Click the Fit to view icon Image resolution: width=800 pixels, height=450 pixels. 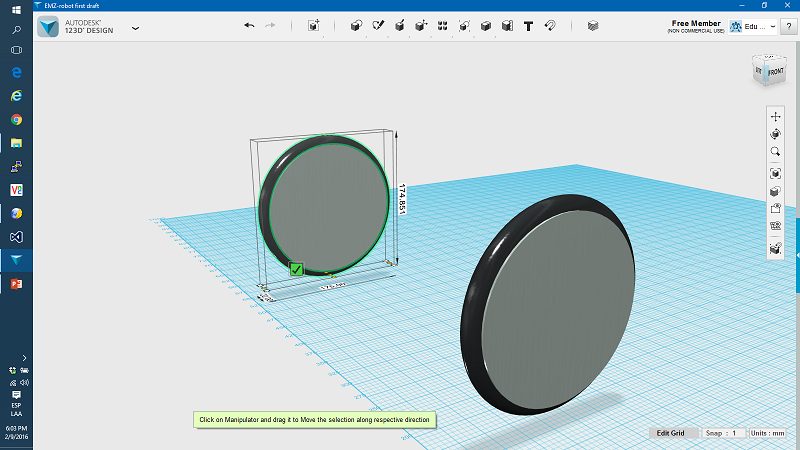776,173
